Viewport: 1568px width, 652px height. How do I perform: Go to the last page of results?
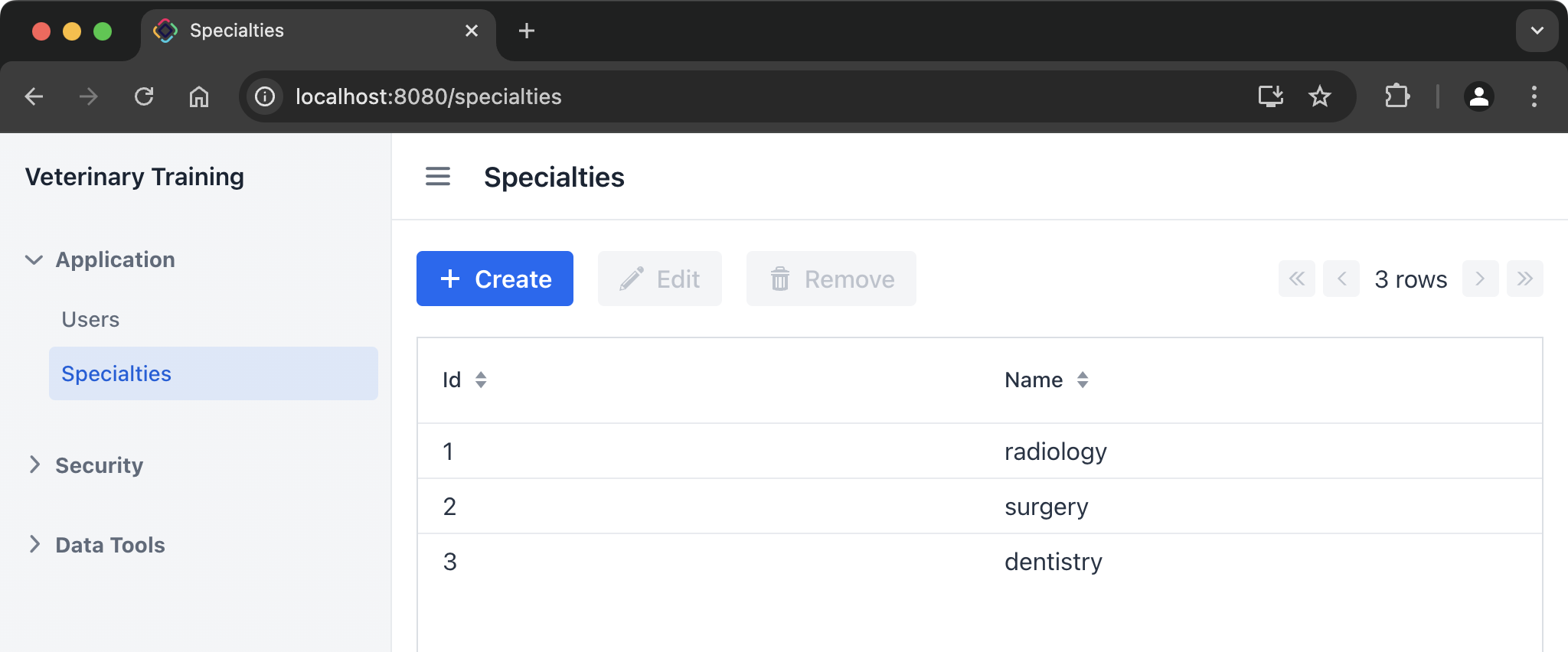click(1525, 279)
